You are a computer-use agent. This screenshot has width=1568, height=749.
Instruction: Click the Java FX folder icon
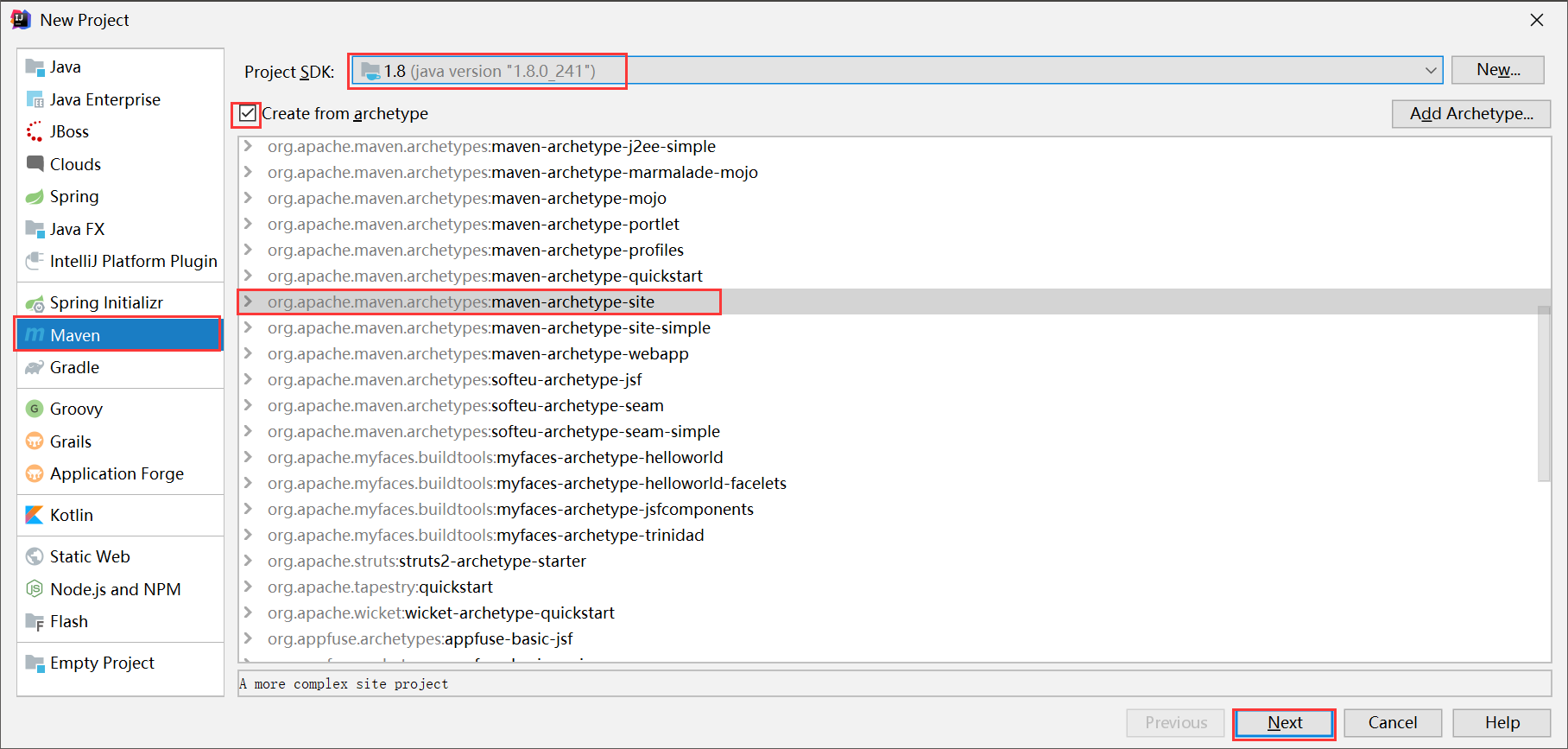(35, 229)
